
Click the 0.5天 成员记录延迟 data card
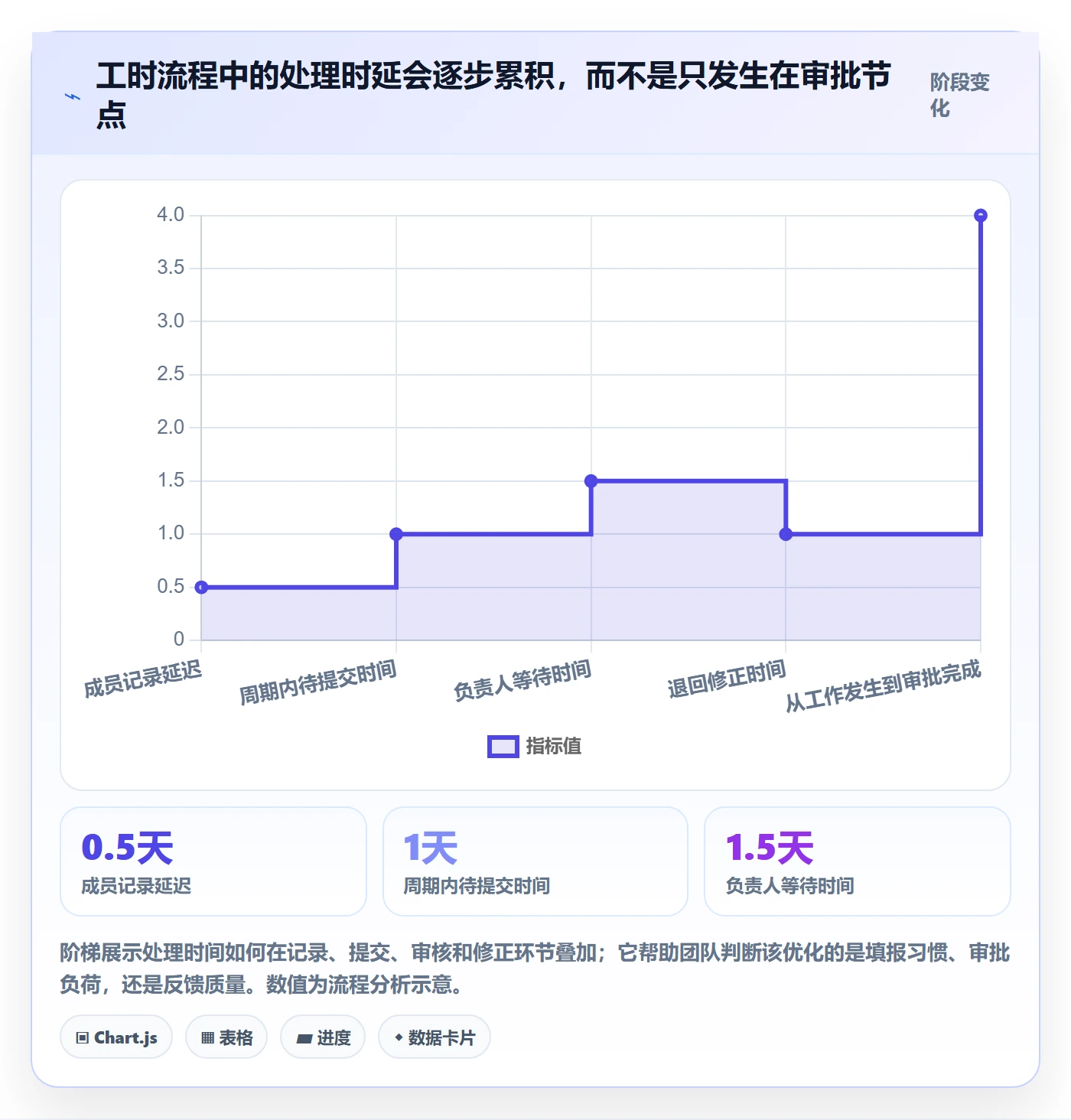point(213,861)
